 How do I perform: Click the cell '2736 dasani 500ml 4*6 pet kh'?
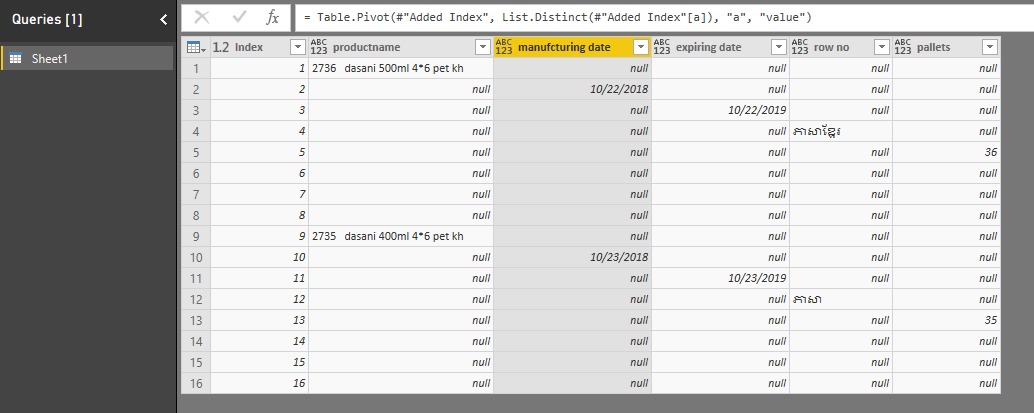(401, 68)
